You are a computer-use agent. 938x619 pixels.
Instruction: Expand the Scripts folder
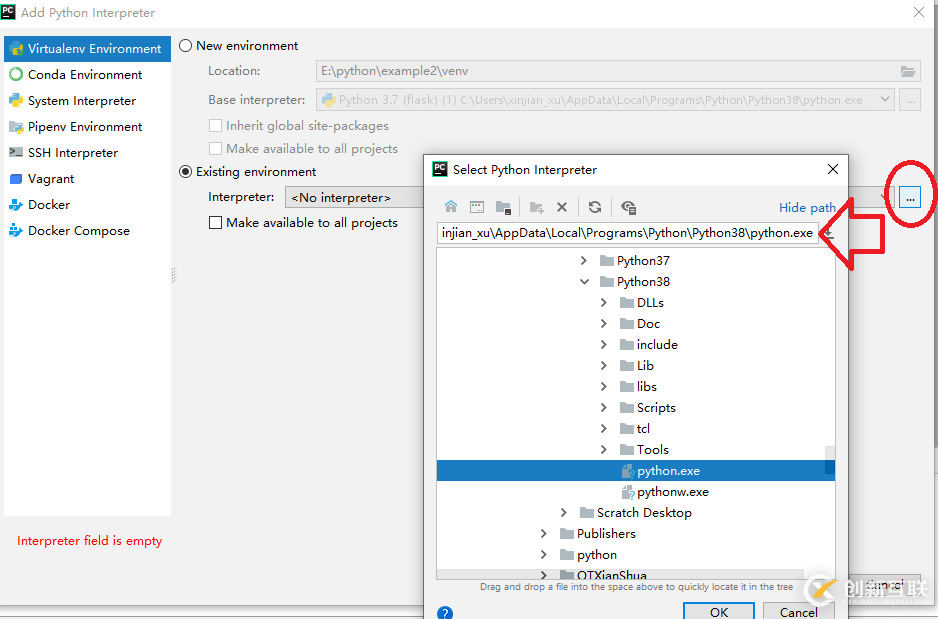(x=604, y=407)
